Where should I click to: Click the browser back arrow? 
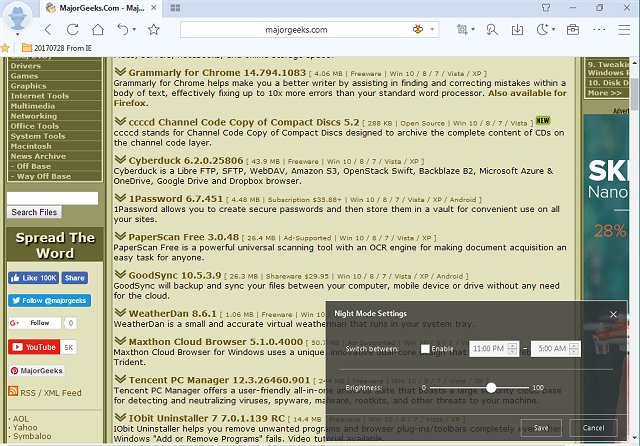(47, 30)
